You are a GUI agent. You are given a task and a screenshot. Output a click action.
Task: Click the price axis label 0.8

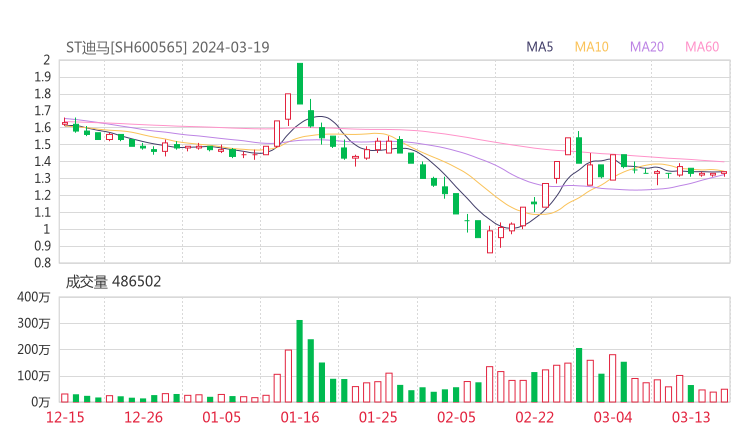click(x=42, y=262)
